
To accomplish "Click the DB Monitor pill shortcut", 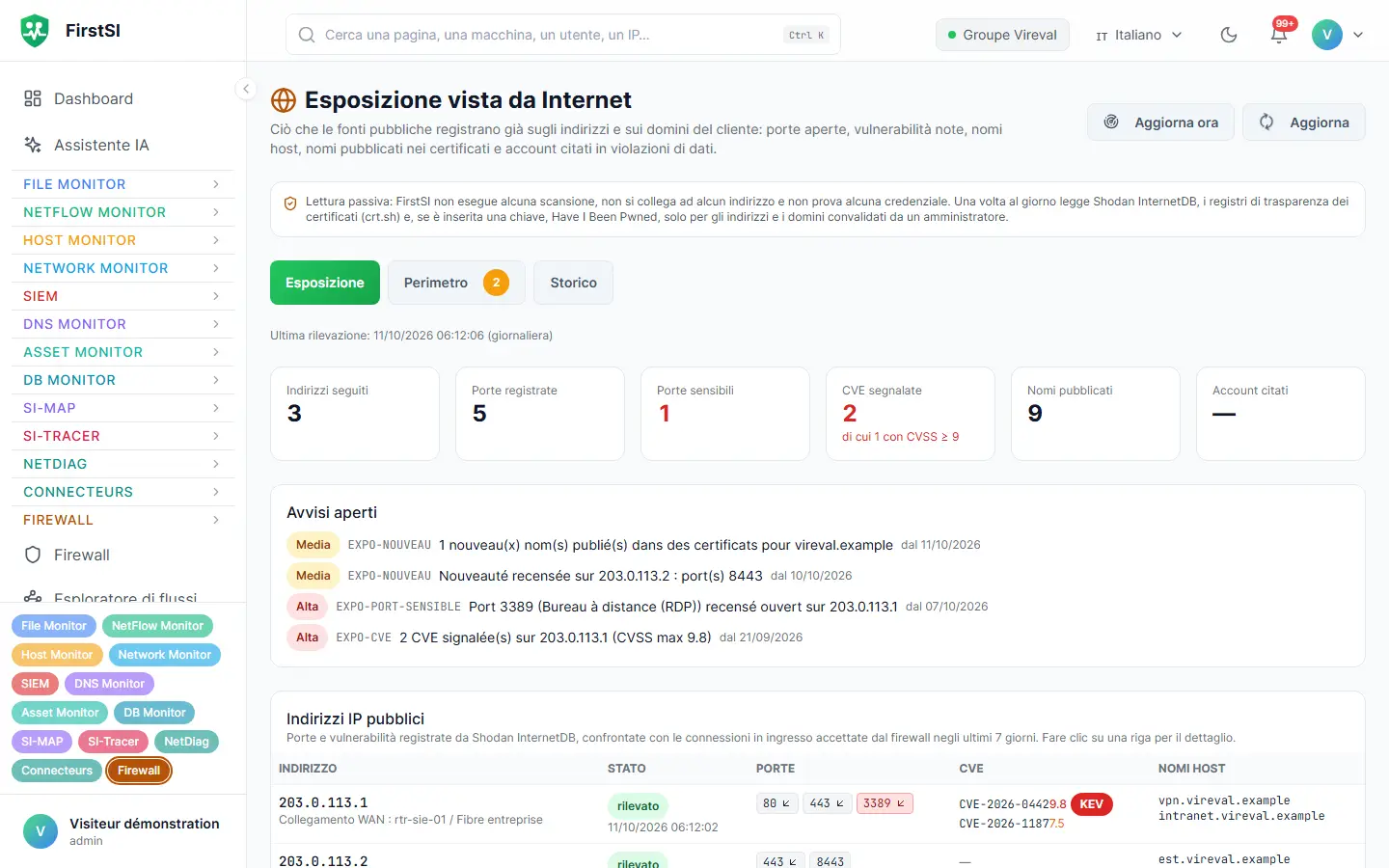I will tap(154, 713).
